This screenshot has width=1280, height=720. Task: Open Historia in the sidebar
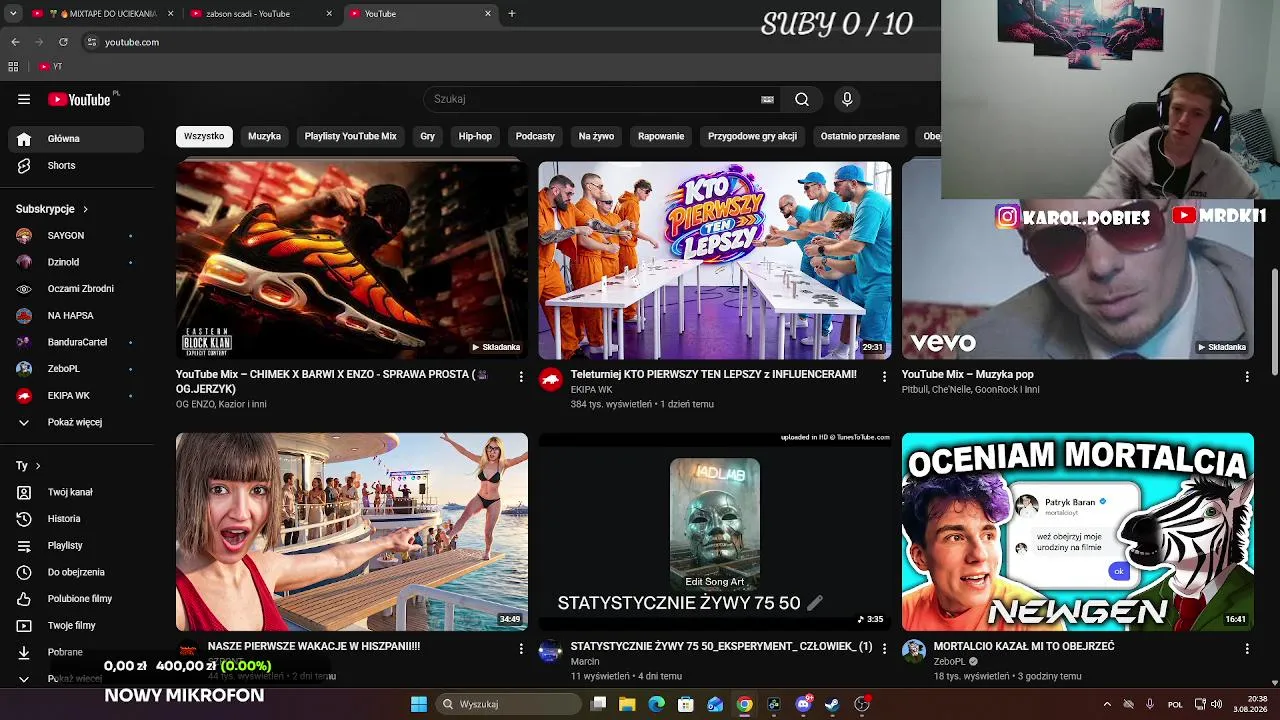(76, 519)
